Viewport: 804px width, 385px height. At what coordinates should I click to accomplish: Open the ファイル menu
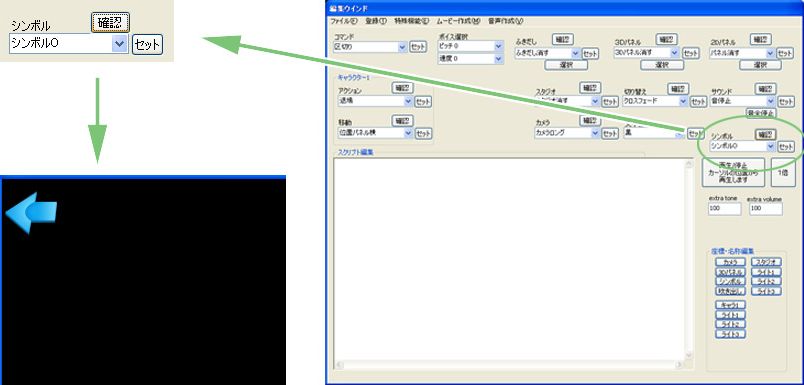point(344,21)
